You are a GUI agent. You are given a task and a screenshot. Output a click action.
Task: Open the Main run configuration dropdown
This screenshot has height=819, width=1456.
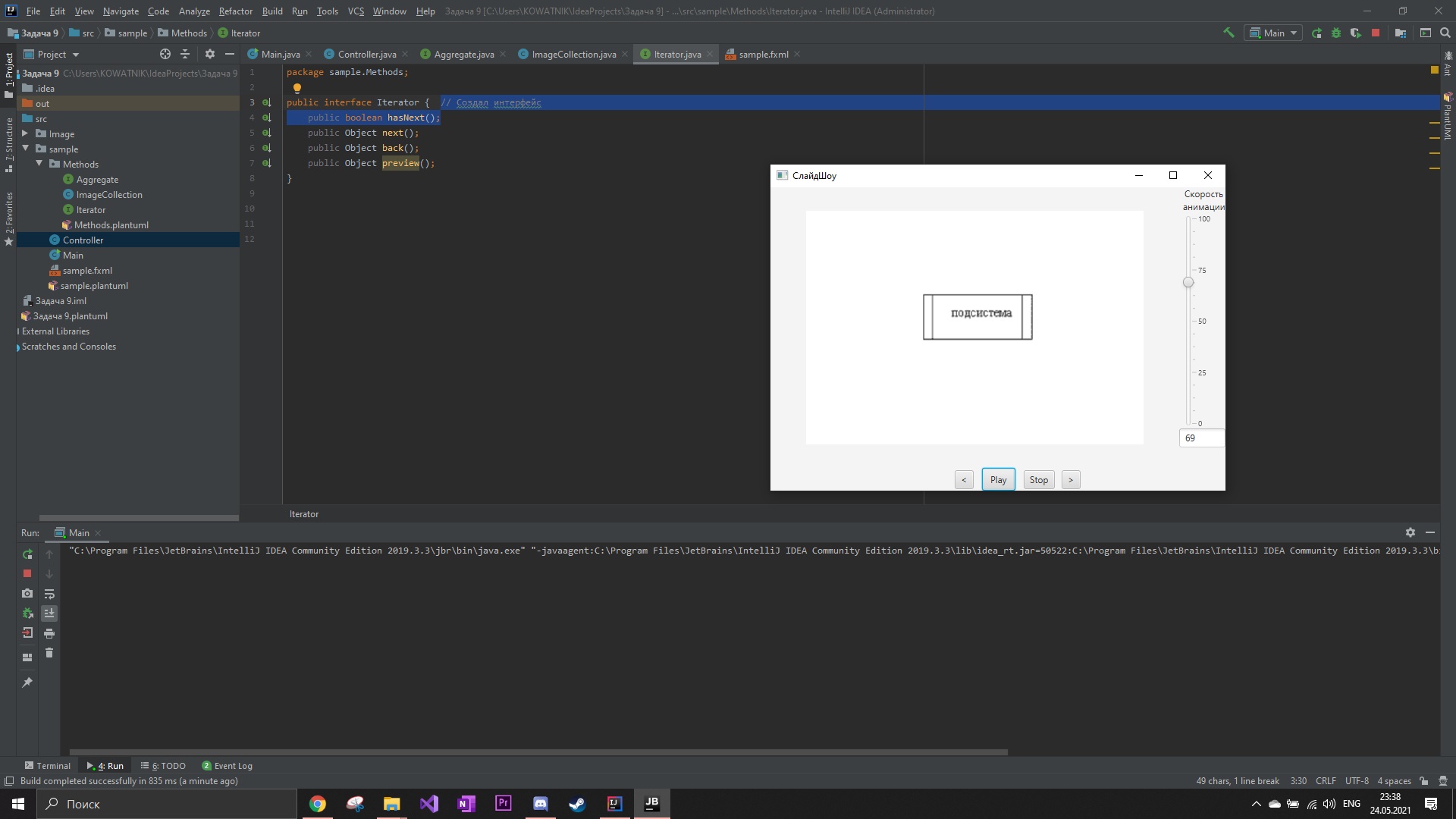[x=1293, y=33]
